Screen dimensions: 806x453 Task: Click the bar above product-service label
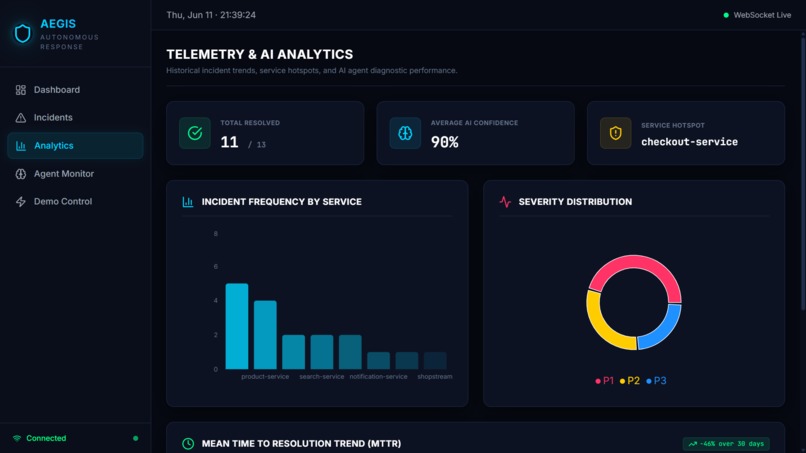coord(265,335)
